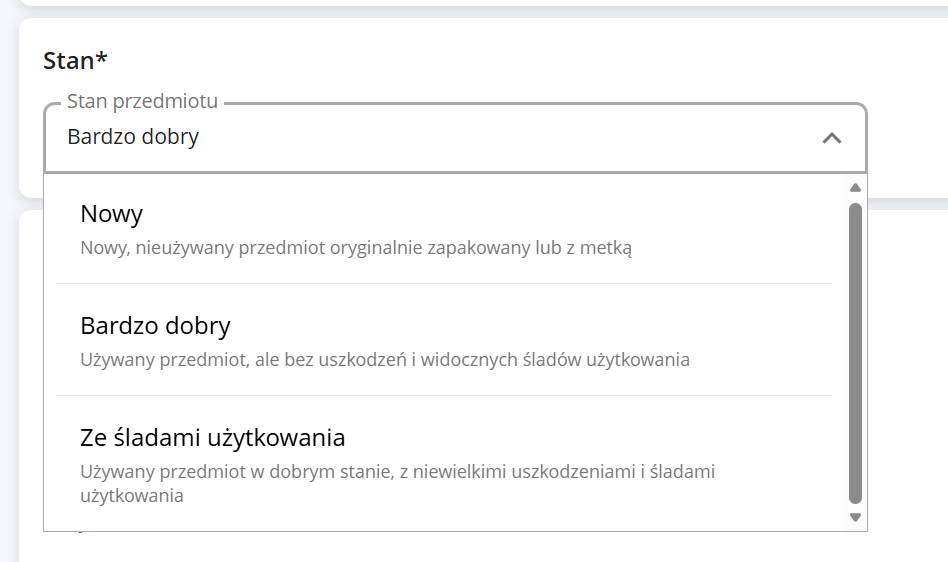Image resolution: width=948 pixels, height=562 pixels.
Task: Click the Stan przedmiotu combo box field
Action: (x=455, y=138)
